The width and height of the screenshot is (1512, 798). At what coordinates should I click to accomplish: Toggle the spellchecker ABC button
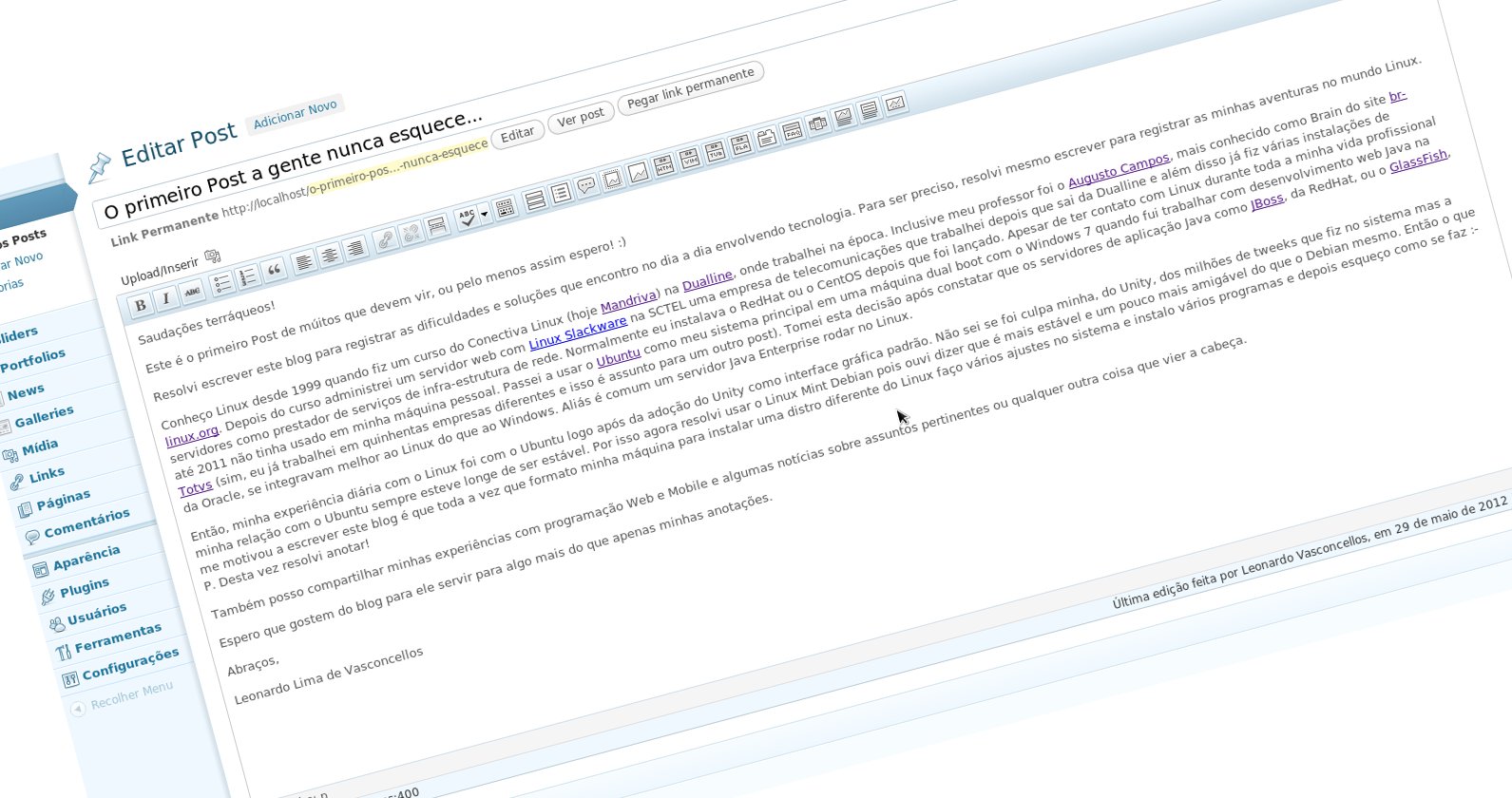coord(467,218)
